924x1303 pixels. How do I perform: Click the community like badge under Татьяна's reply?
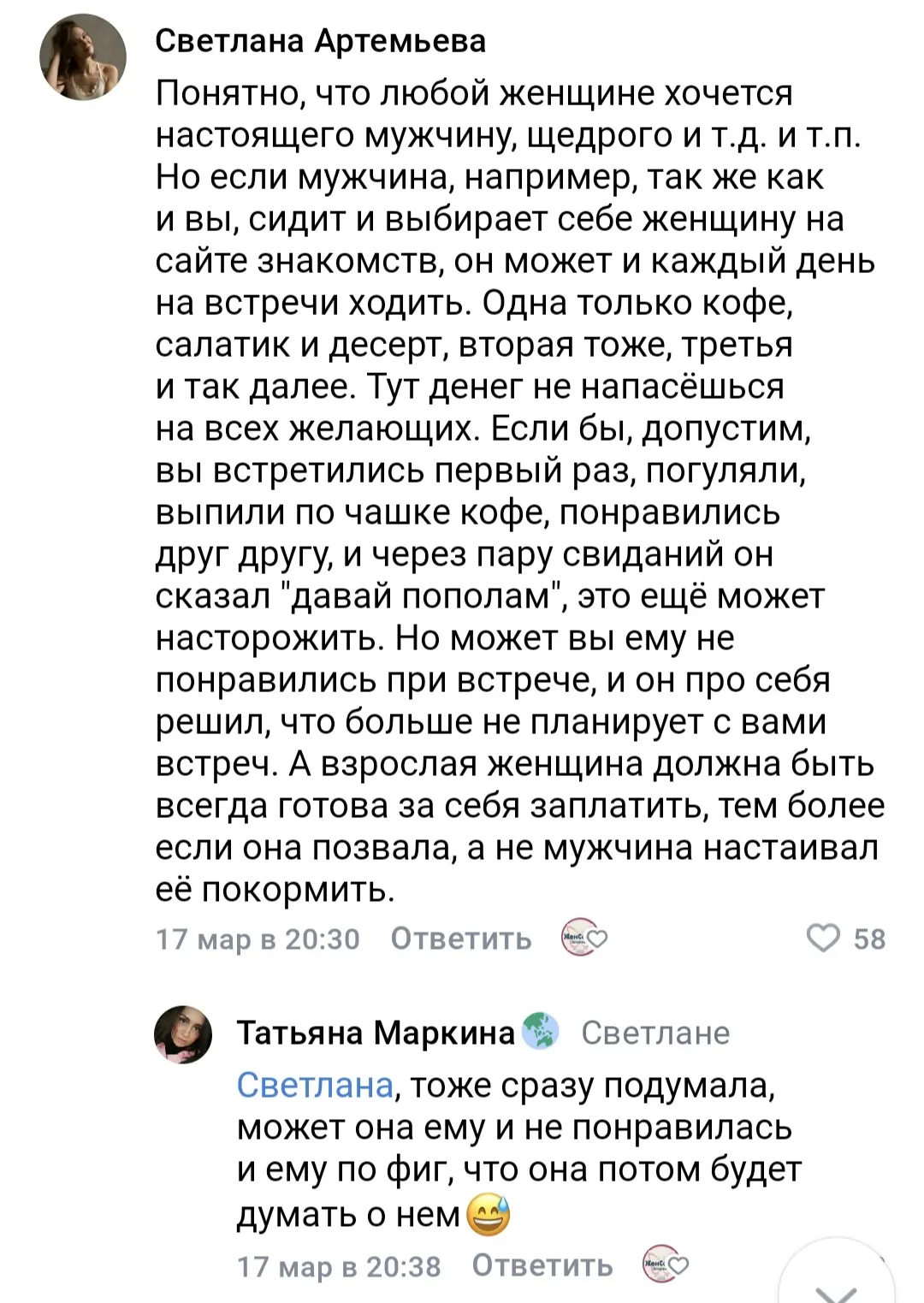[665, 1265]
